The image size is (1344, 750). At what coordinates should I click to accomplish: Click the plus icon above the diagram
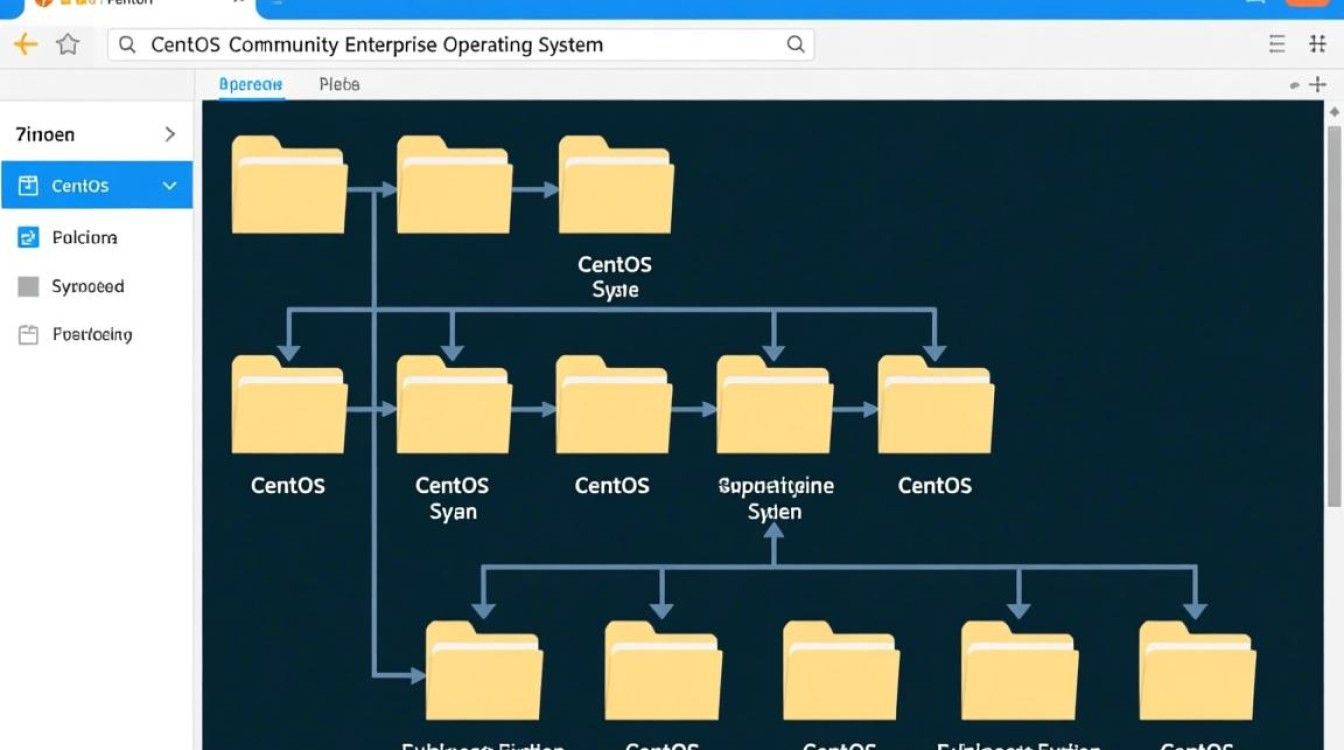pyautogui.click(x=1317, y=85)
